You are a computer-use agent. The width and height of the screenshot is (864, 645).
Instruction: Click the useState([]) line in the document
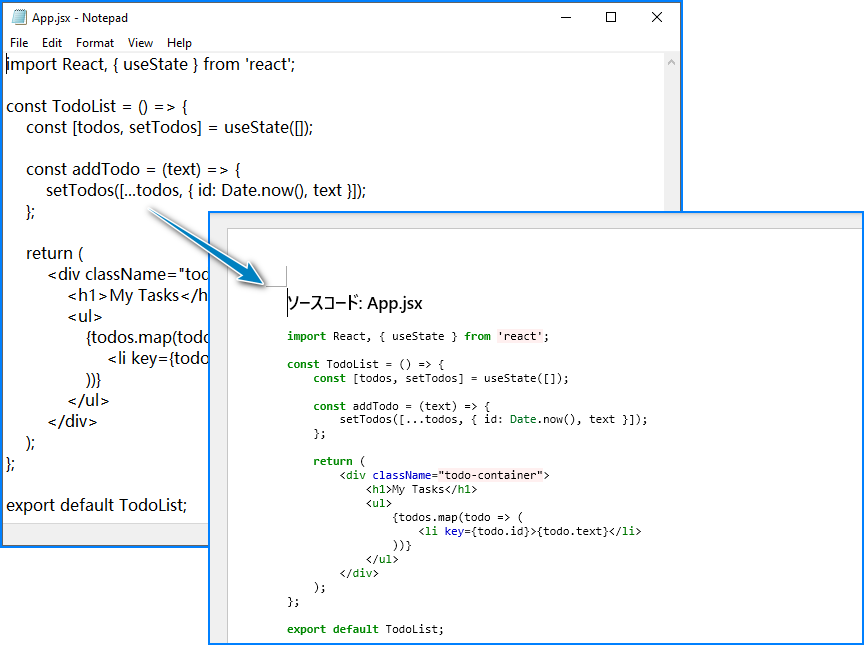[441, 378]
